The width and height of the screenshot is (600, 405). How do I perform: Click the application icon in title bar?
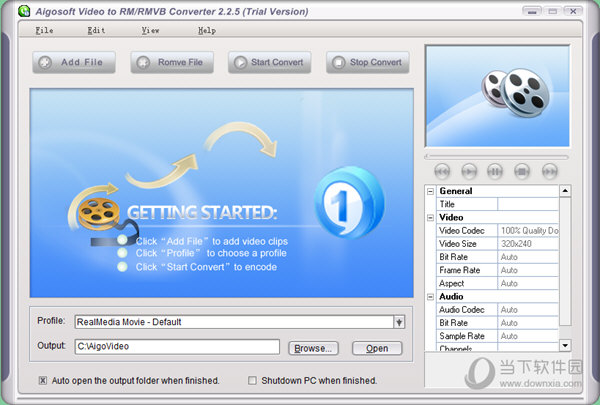coord(24,11)
